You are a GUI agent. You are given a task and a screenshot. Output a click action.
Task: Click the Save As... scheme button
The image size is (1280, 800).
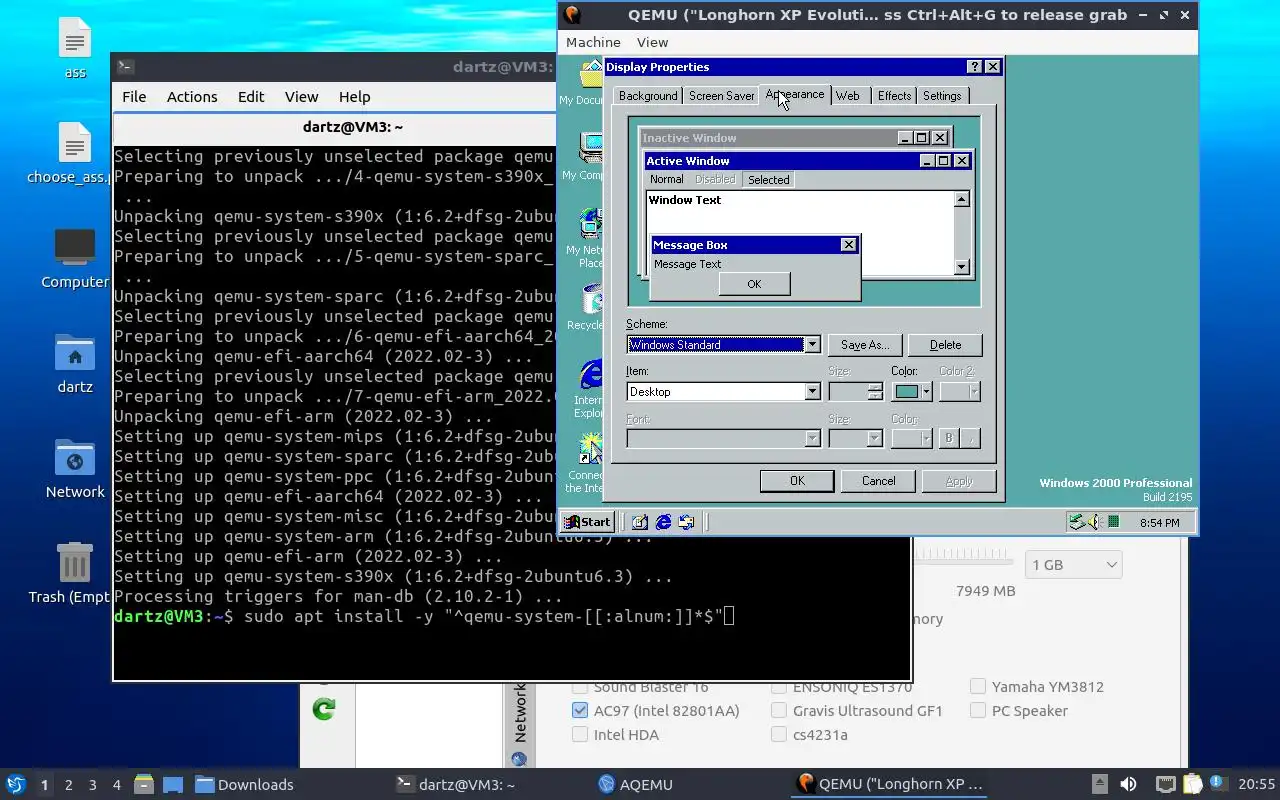865,345
